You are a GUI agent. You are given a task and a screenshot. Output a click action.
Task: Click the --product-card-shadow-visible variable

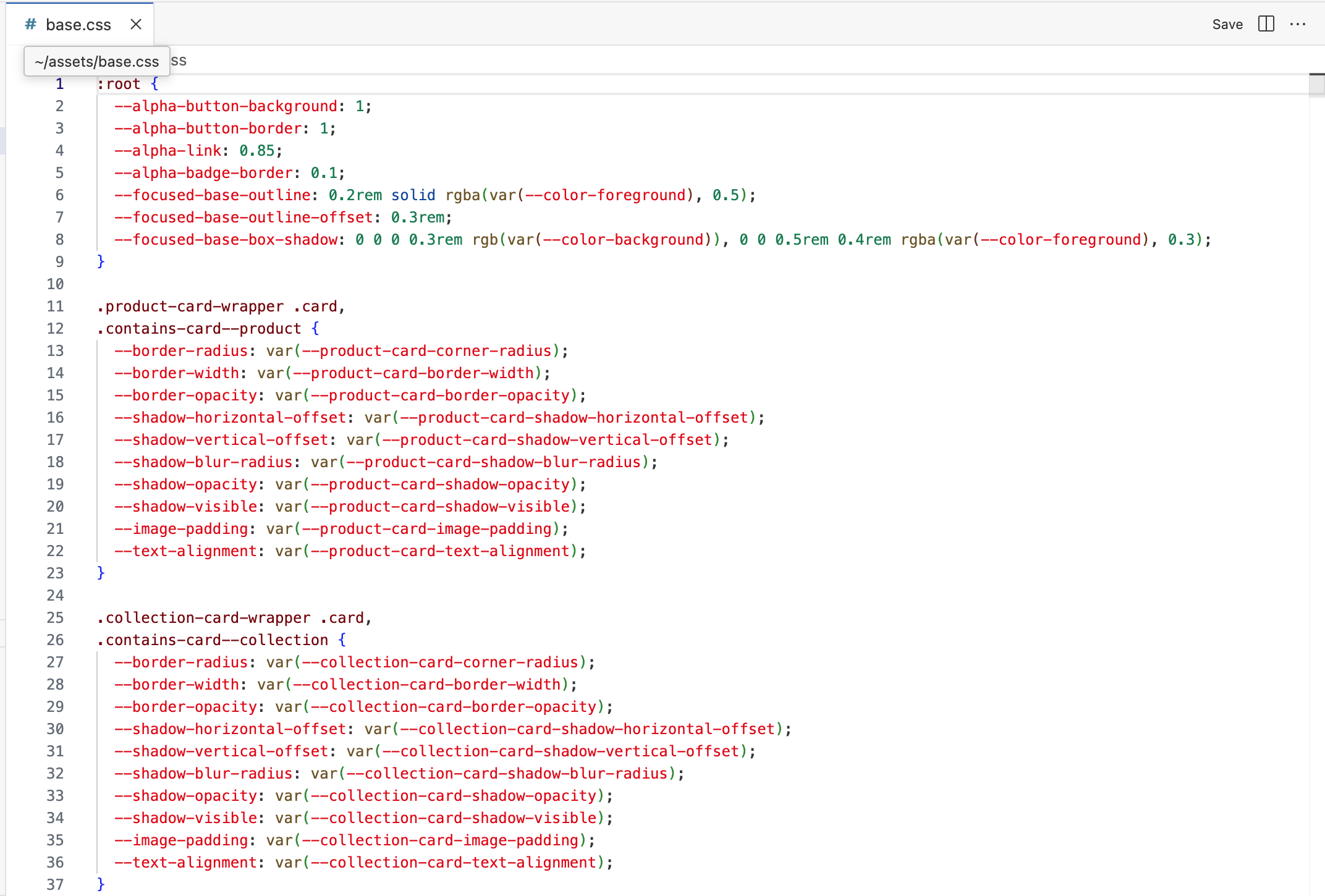(439, 507)
